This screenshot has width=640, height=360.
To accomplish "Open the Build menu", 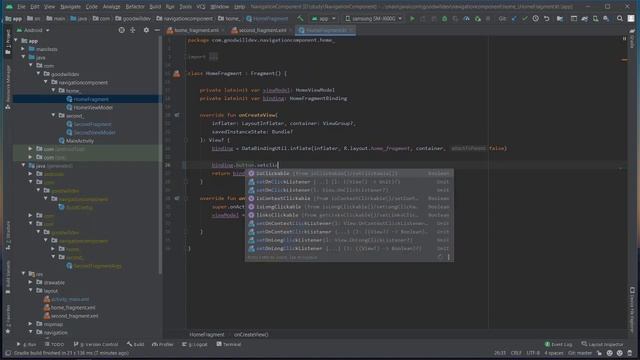I will coord(155,7).
